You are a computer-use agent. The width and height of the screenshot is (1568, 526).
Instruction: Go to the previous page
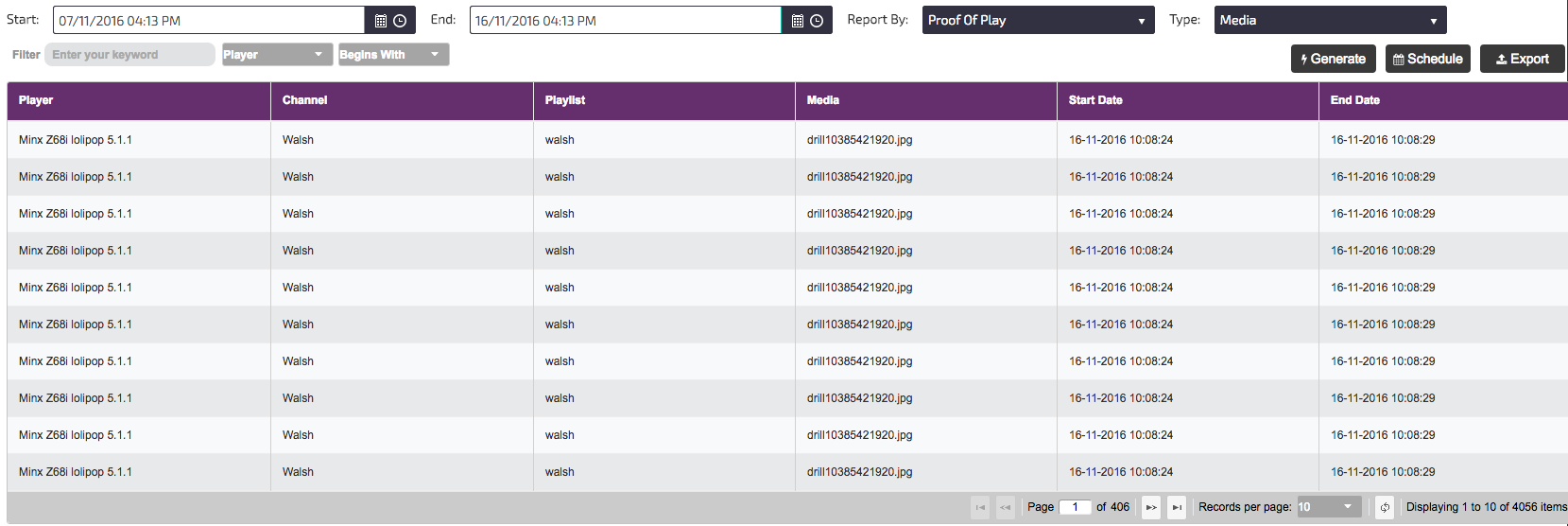pos(1006,507)
